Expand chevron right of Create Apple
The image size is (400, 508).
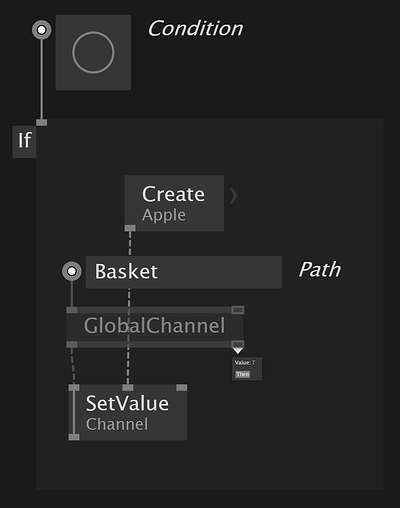point(234,196)
